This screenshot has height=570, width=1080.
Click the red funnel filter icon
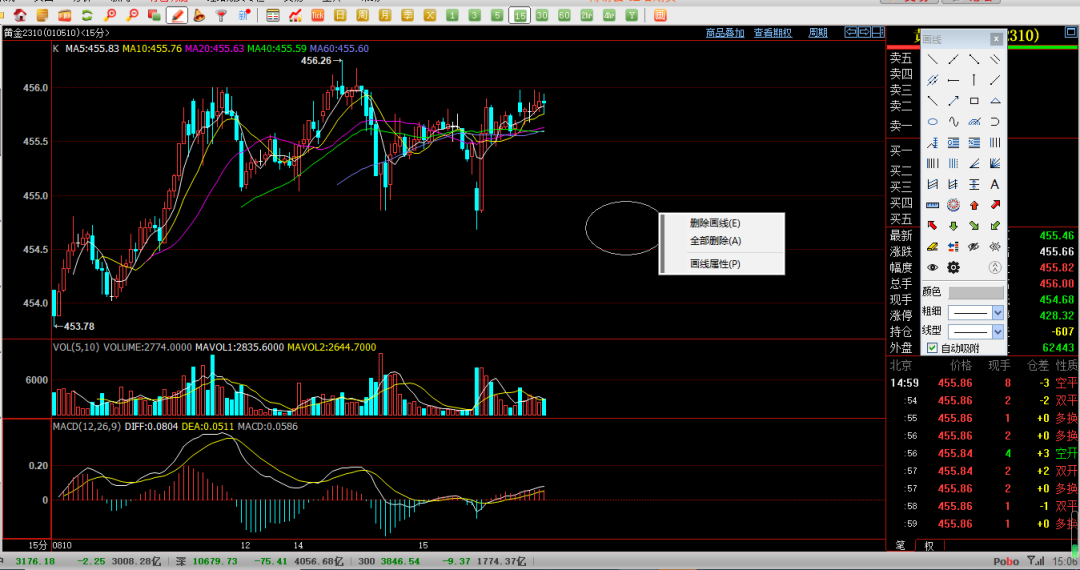[x=221, y=15]
